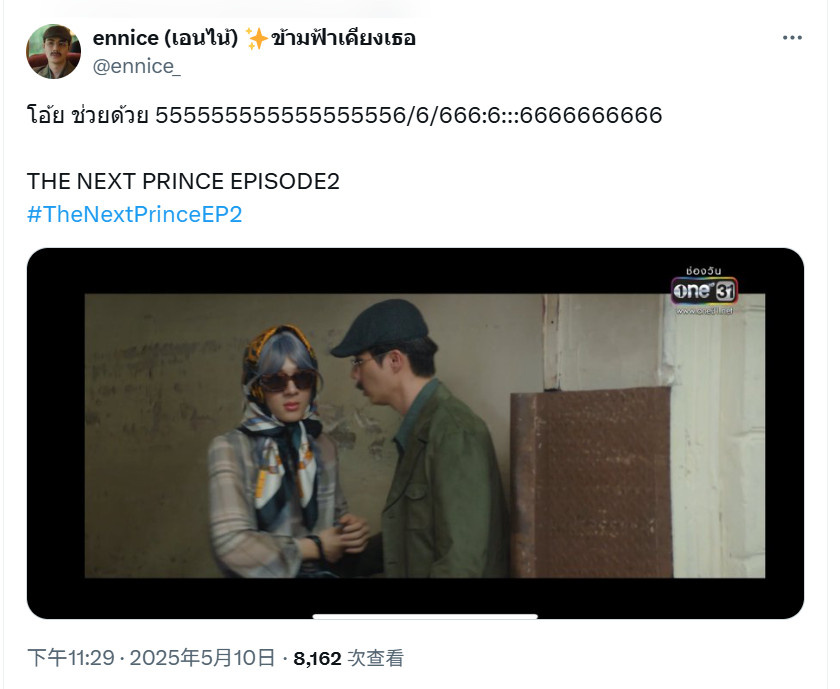Open the #TheNextPrinceEP2 hashtag link

click(134, 214)
